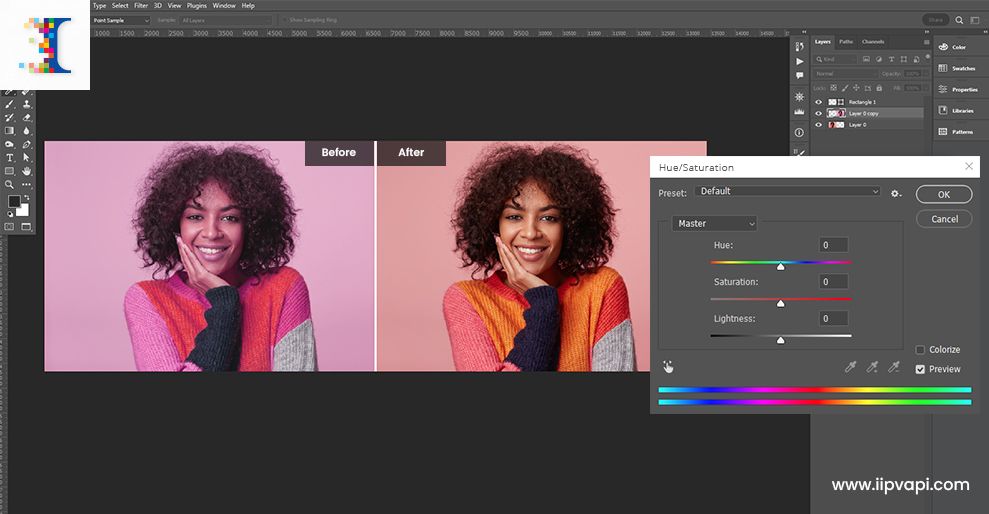Click the on-image adjustment hand icon
Viewport: 989px width, 514px height.
pyautogui.click(x=668, y=367)
